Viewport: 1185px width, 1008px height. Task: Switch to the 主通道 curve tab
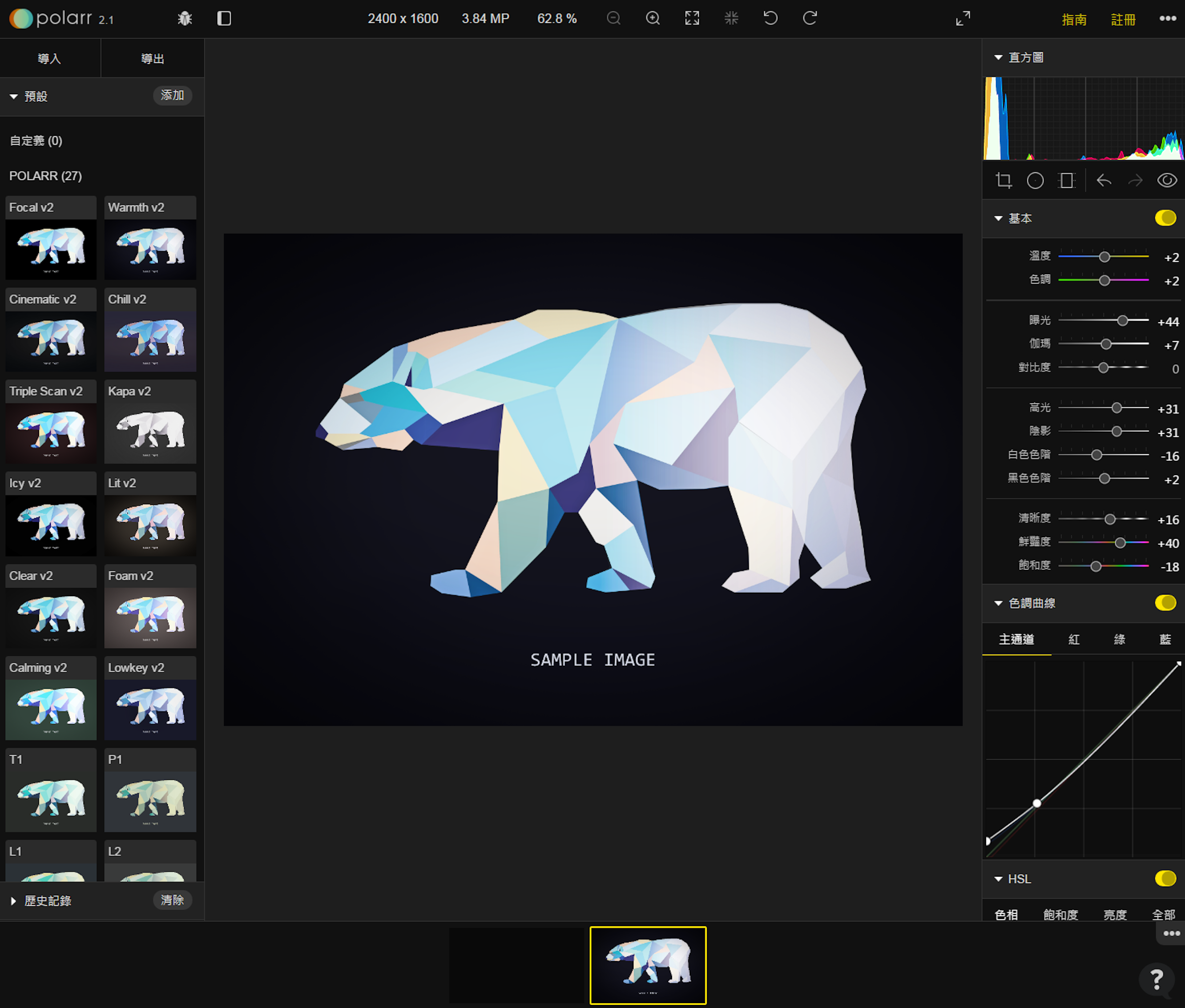(1017, 640)
